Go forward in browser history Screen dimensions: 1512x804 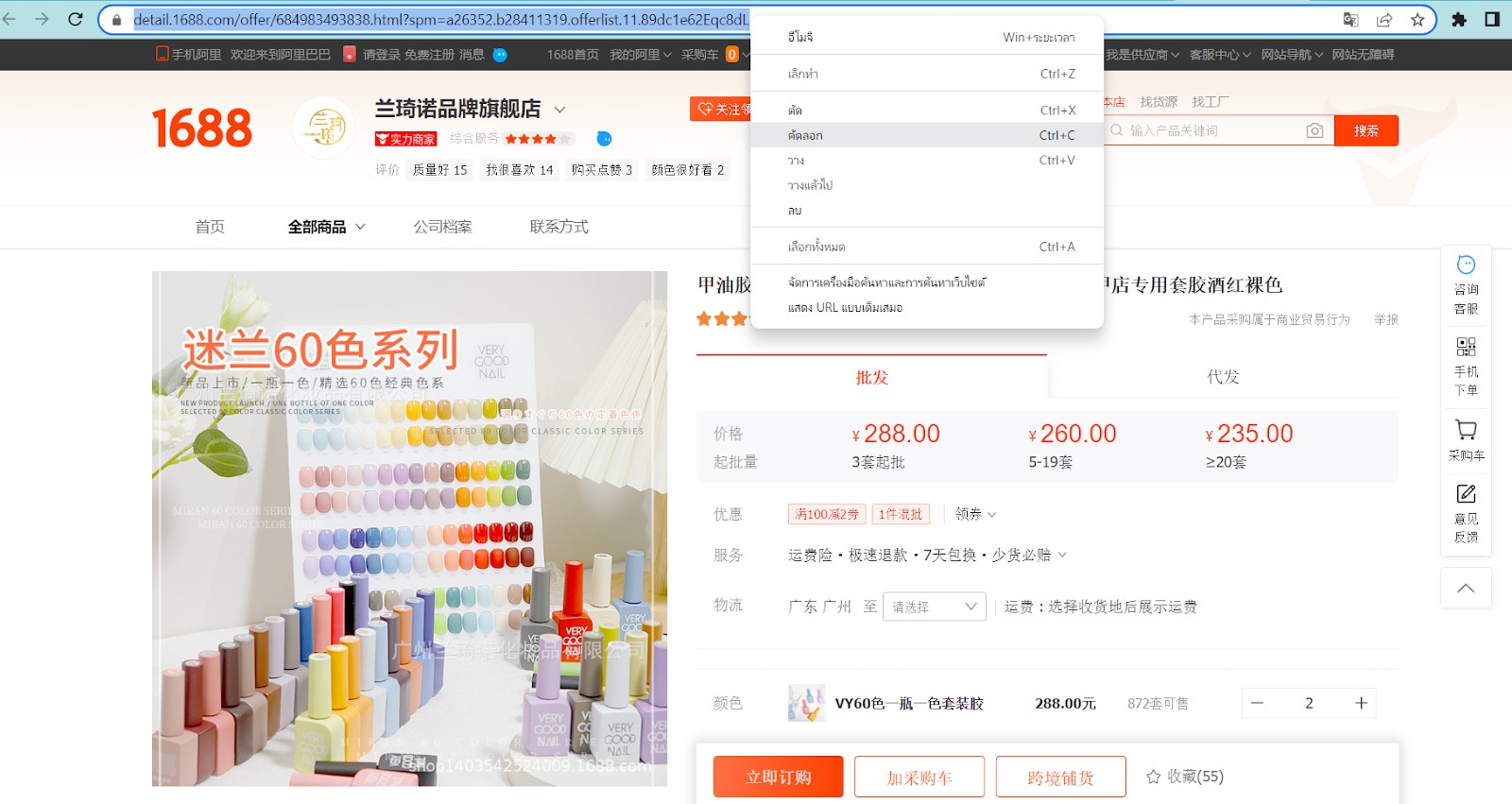coord(42,19)
